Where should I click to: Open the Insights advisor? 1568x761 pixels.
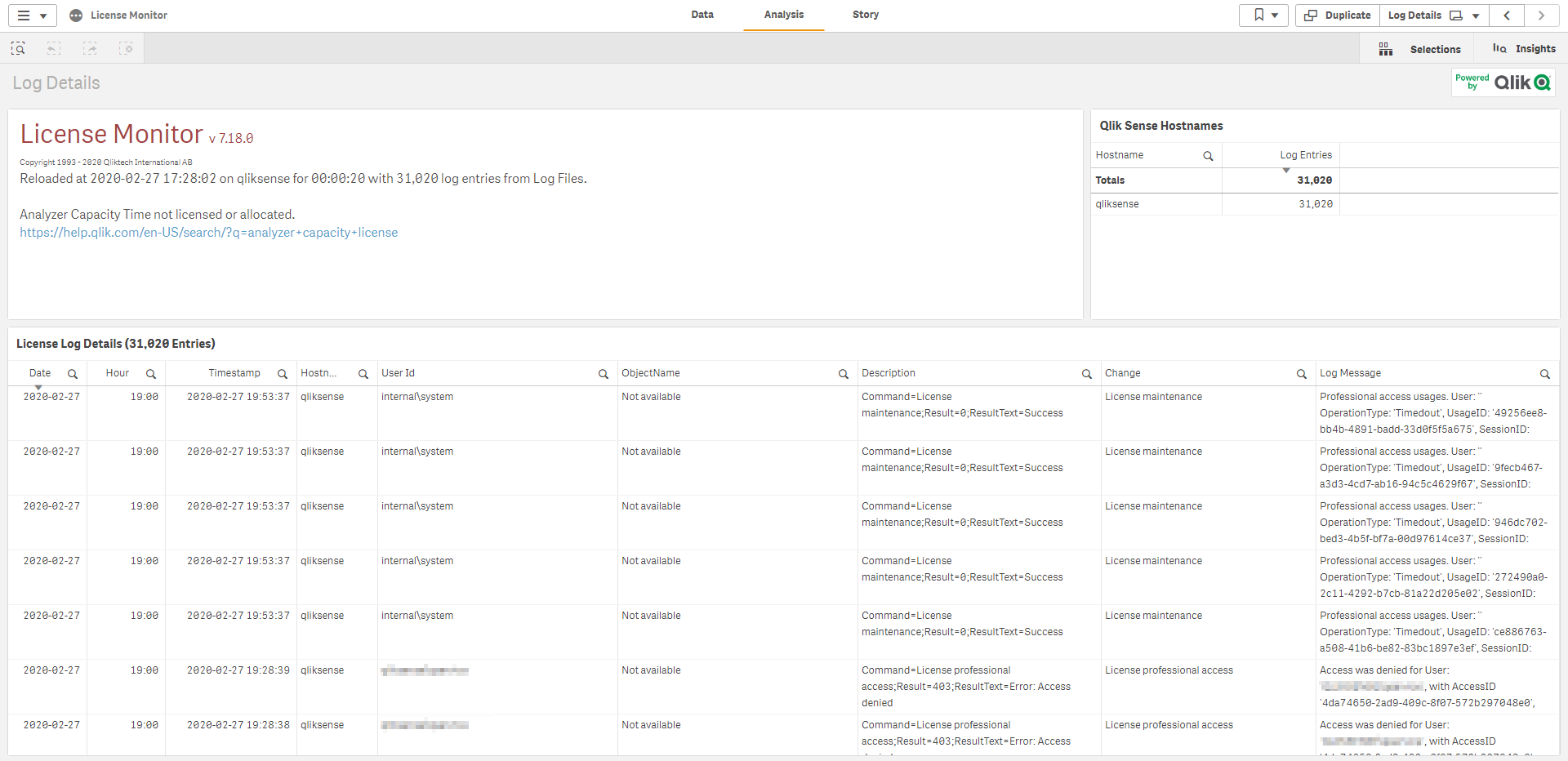click(x=1524, y=49)
